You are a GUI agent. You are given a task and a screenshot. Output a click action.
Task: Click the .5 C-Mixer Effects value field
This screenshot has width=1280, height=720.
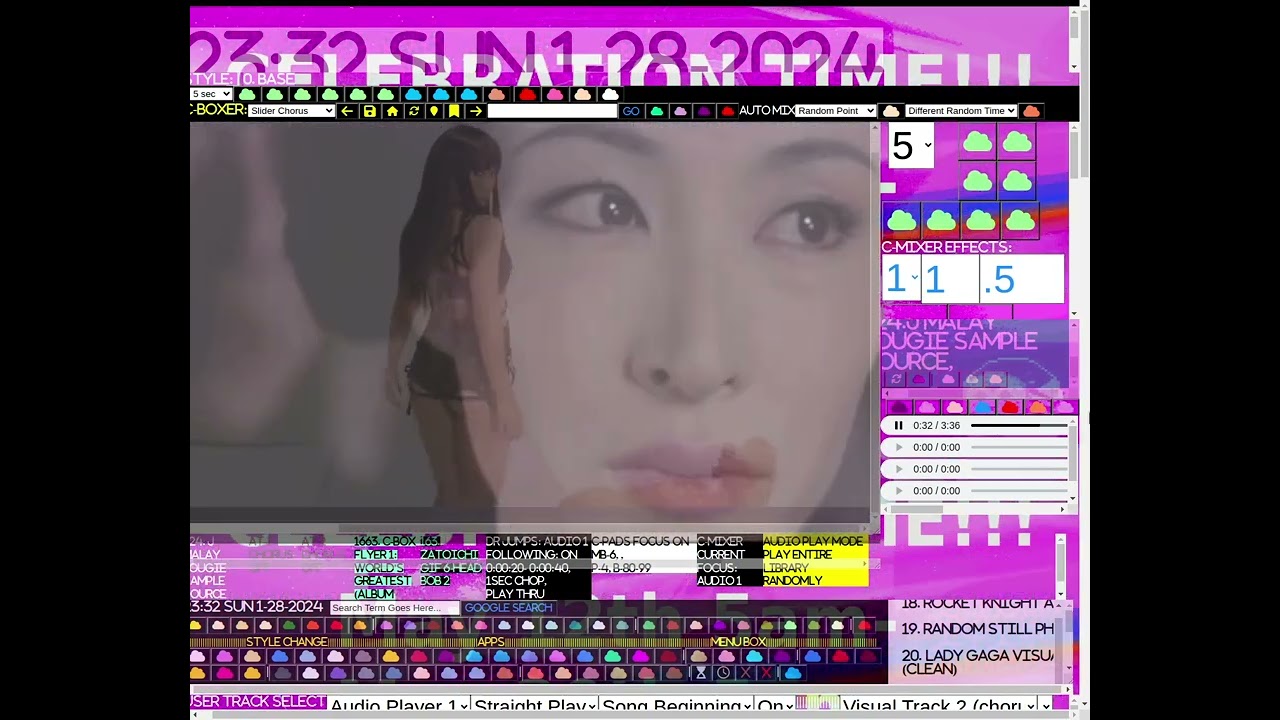pyautogui.click(x=1021, y=279)
